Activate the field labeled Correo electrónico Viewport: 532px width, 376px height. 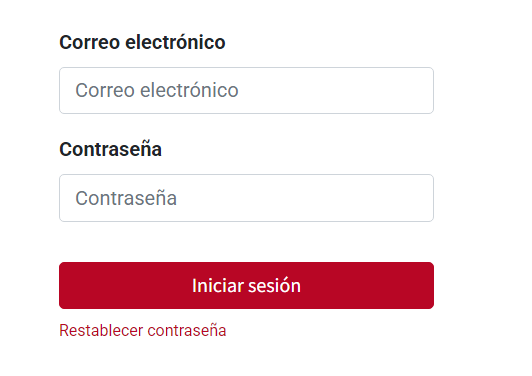246,90
